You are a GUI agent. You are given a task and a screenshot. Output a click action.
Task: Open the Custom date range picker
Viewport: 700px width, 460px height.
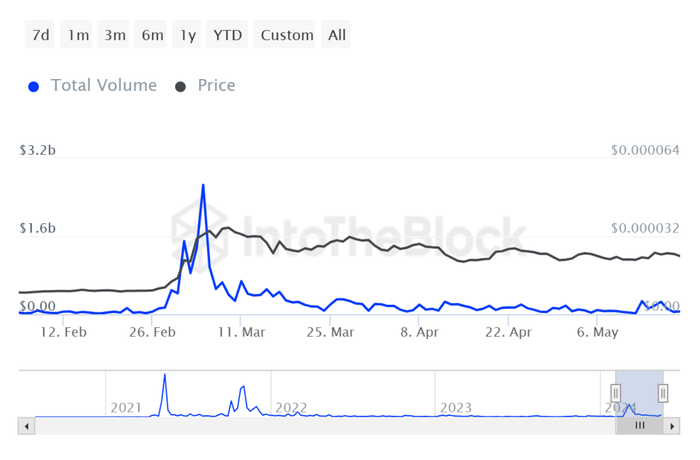click(x=285, y=34)
